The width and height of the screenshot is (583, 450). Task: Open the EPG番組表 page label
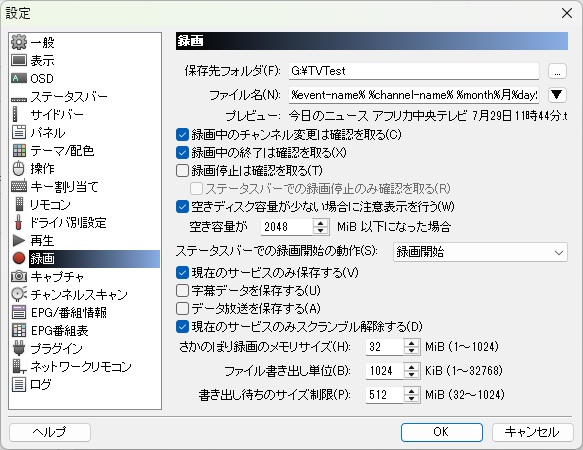coord(59,330)
